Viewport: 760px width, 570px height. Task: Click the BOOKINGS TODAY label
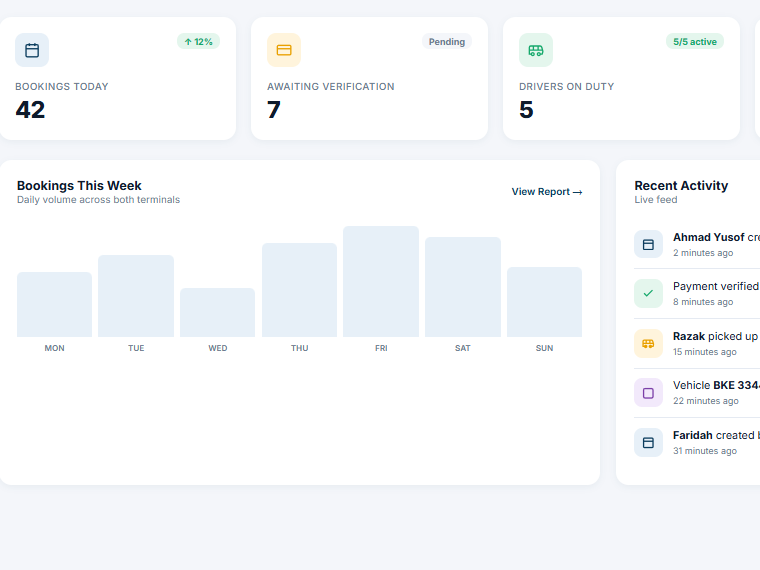(62, 86)
